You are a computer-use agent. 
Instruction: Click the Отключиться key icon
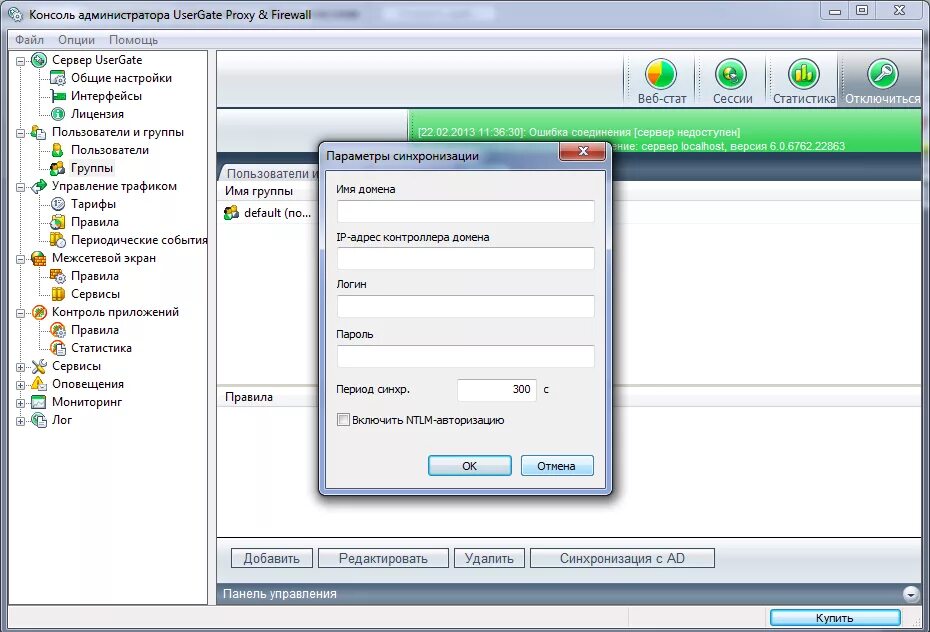coord(883,74)
